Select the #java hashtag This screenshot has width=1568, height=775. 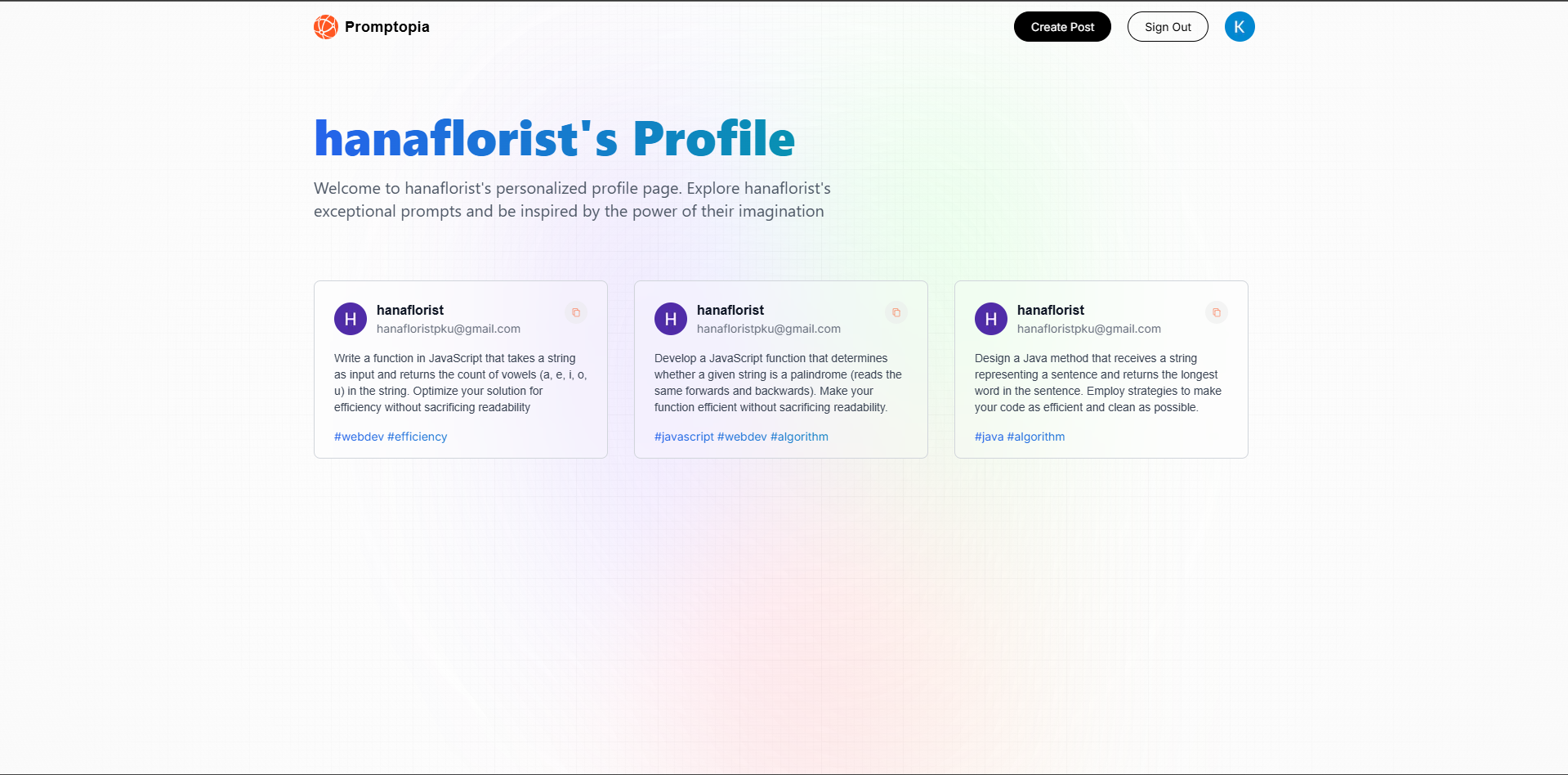(x=989, y=437)
